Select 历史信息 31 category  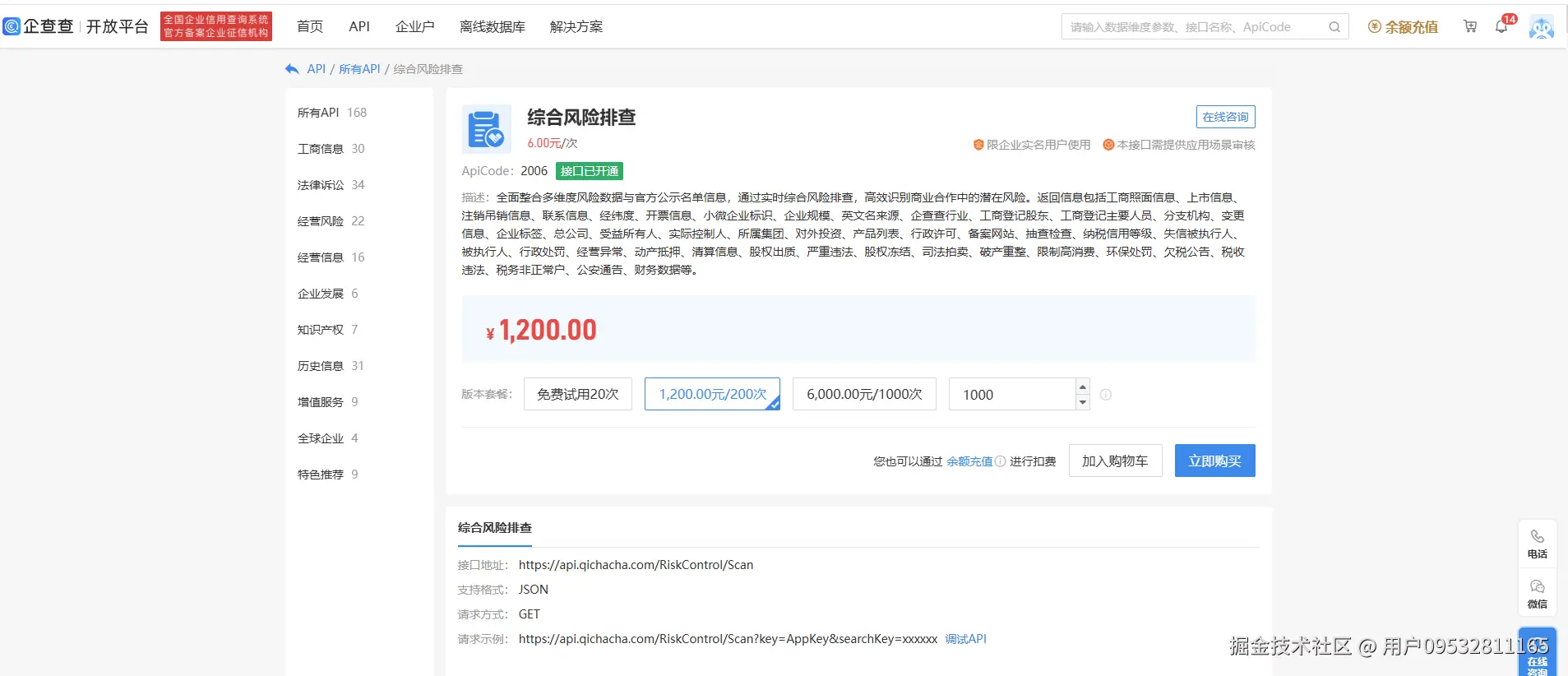click(x=331, y=366)
